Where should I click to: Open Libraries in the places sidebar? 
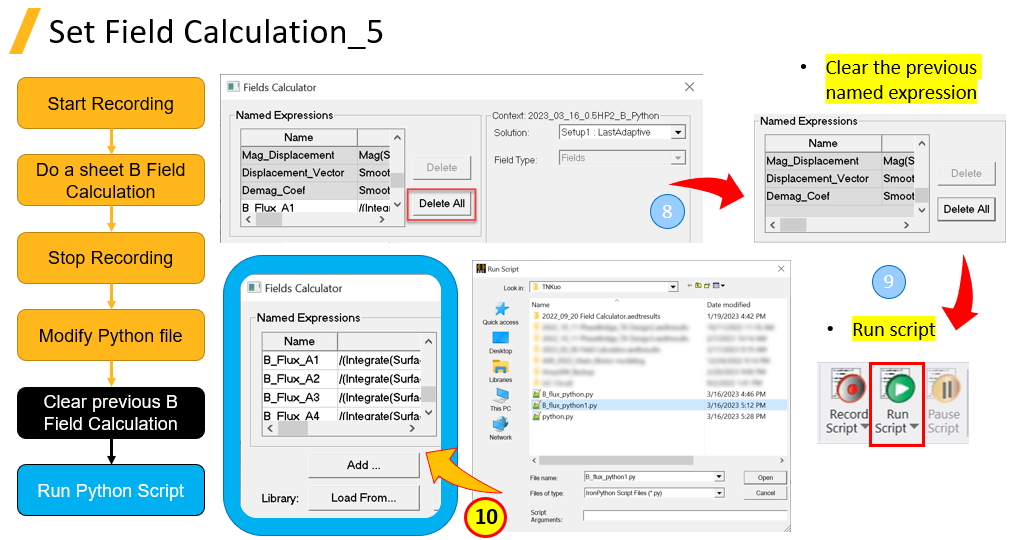pyautogui.click(x=500, y=370)
